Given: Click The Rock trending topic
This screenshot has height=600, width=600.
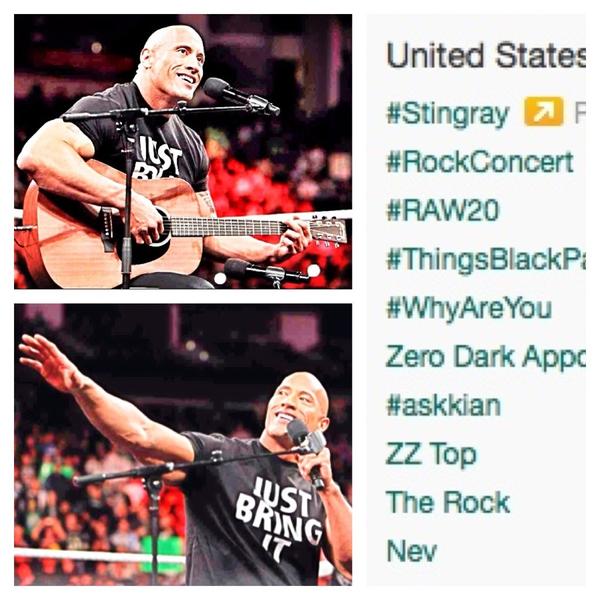Looking at the screenshot, I should [x=448, y=502].
